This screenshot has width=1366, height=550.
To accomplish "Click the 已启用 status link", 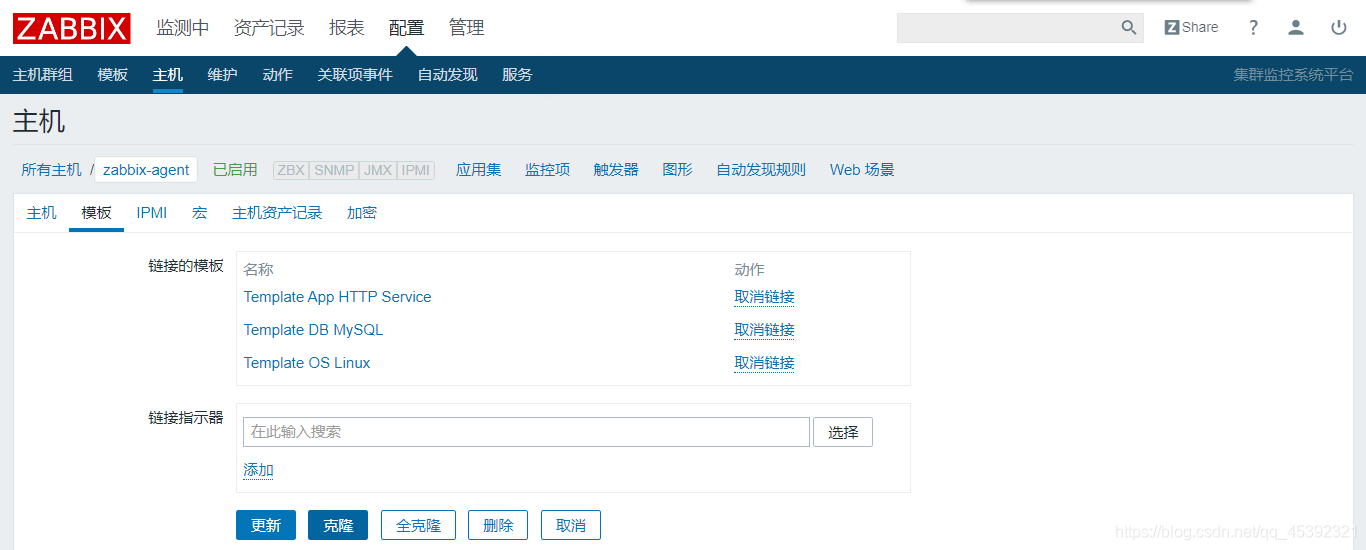I will point(235,170).
